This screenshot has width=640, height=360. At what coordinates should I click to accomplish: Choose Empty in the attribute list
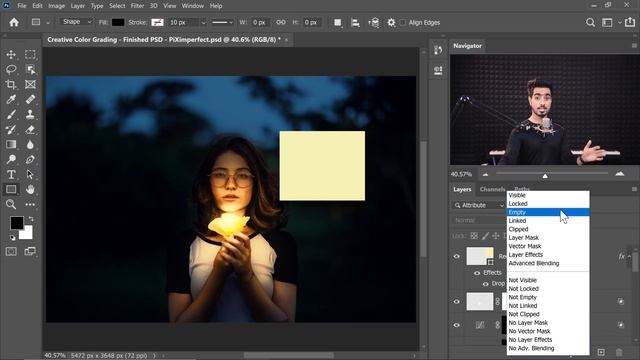[x=548, y=212]
